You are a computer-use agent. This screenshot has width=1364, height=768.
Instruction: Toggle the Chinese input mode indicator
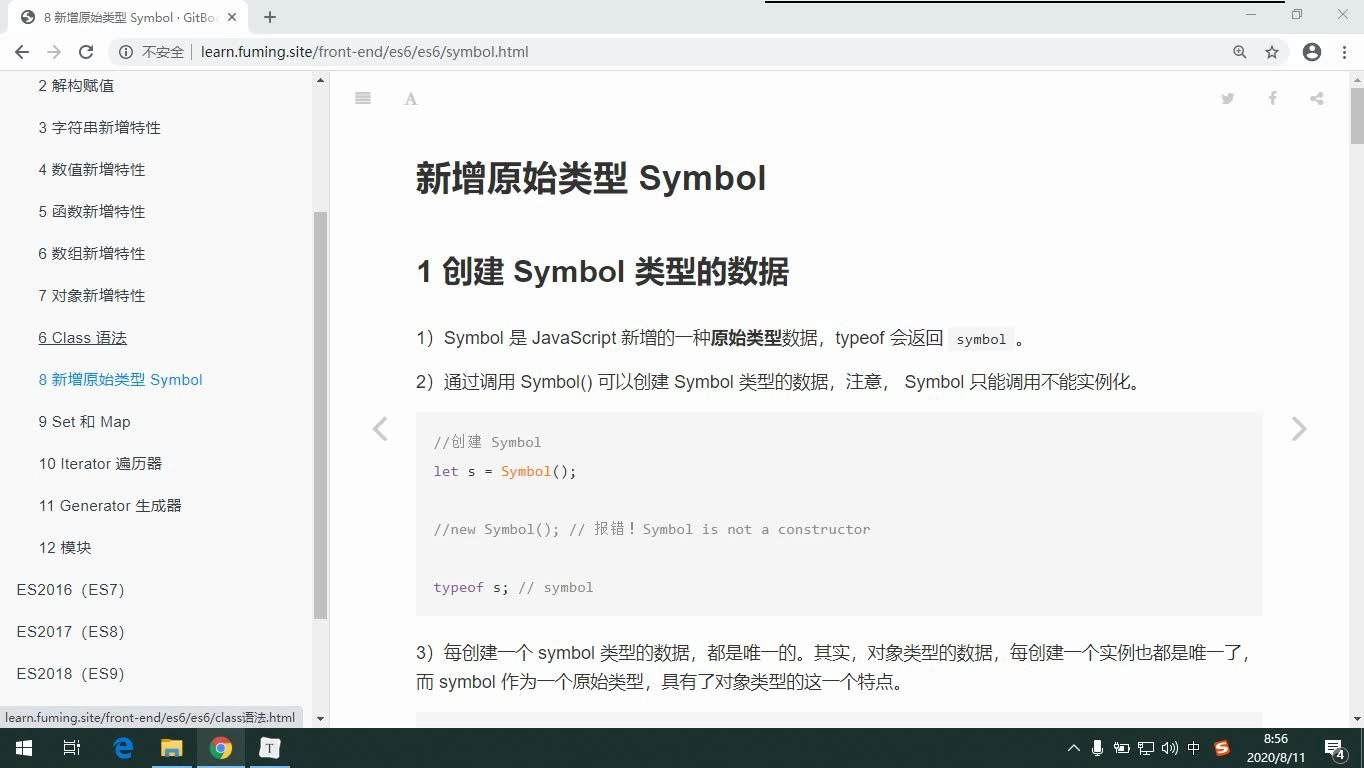pos(1194,748)
